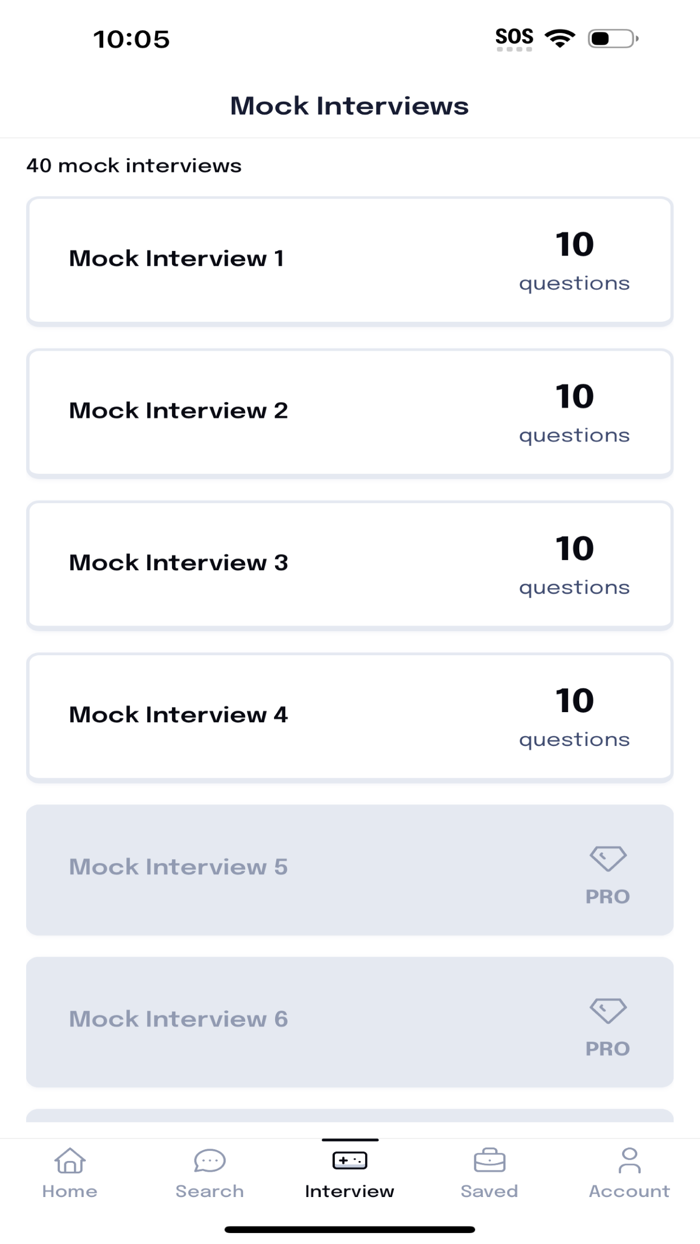The width and height of the screenshot is (700, 1244).
Task: Start Mock Interview 3
Action: (x=349, y=565)
